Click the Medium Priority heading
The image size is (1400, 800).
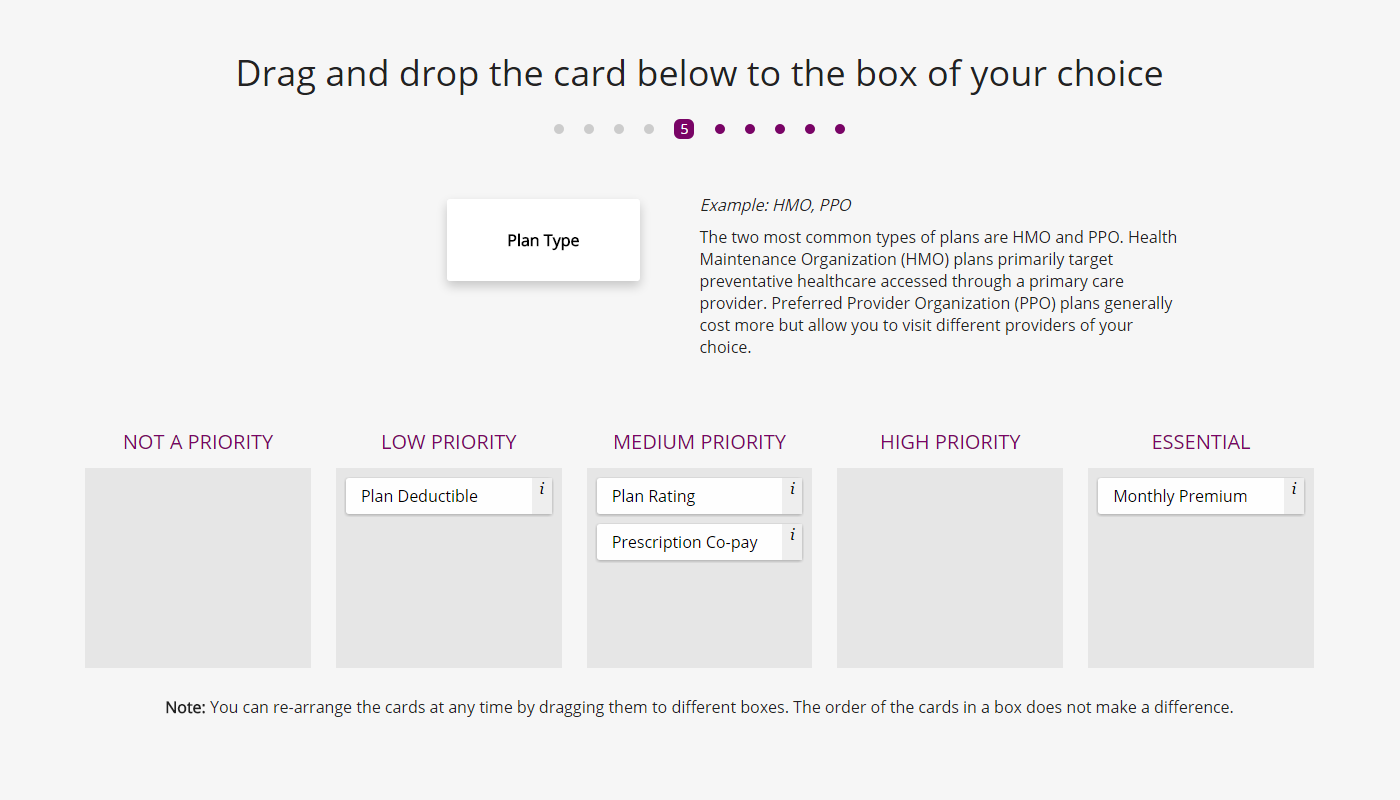(x=700, y=442)
